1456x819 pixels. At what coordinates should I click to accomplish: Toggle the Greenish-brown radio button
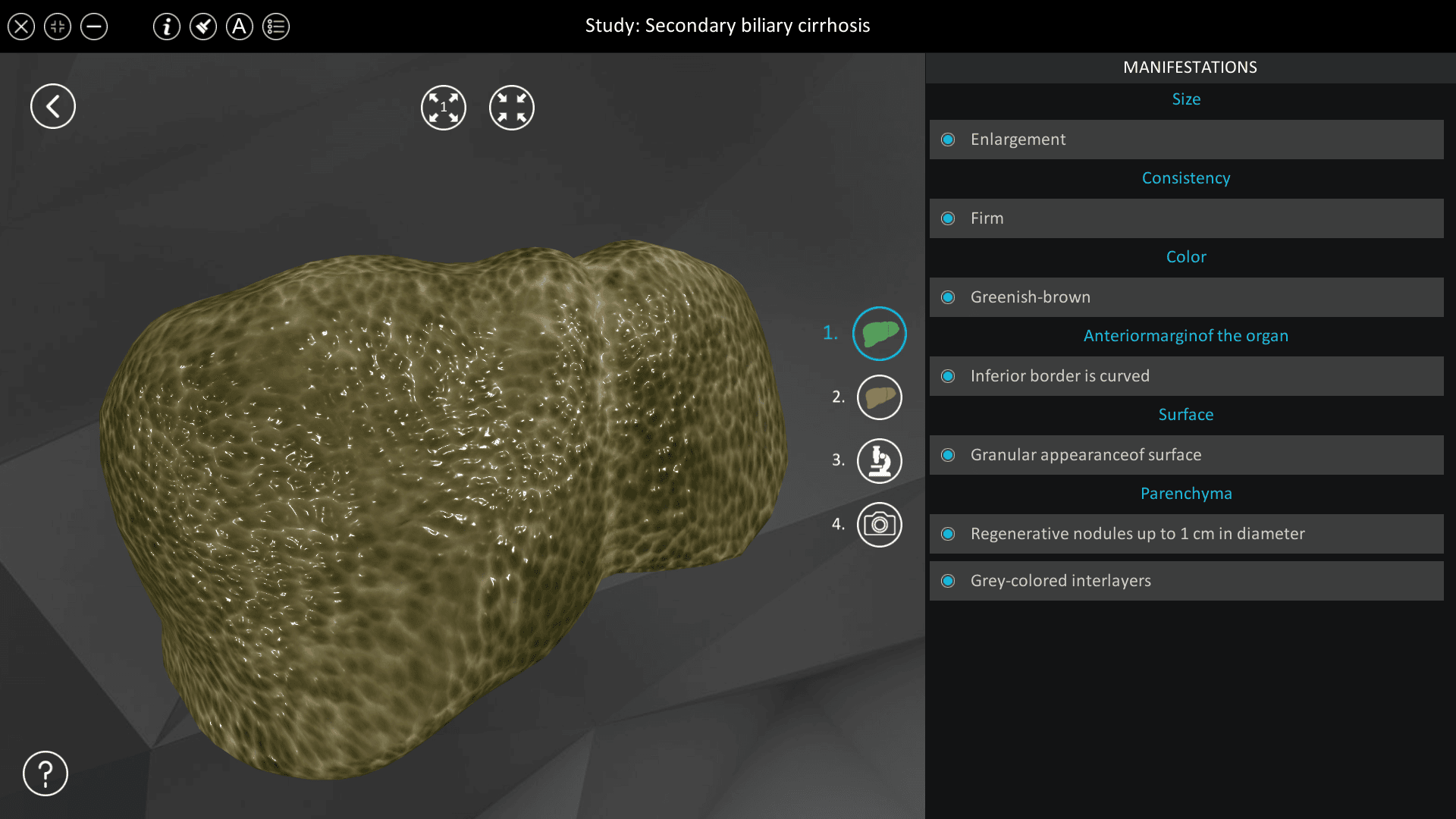pos(948,297)
